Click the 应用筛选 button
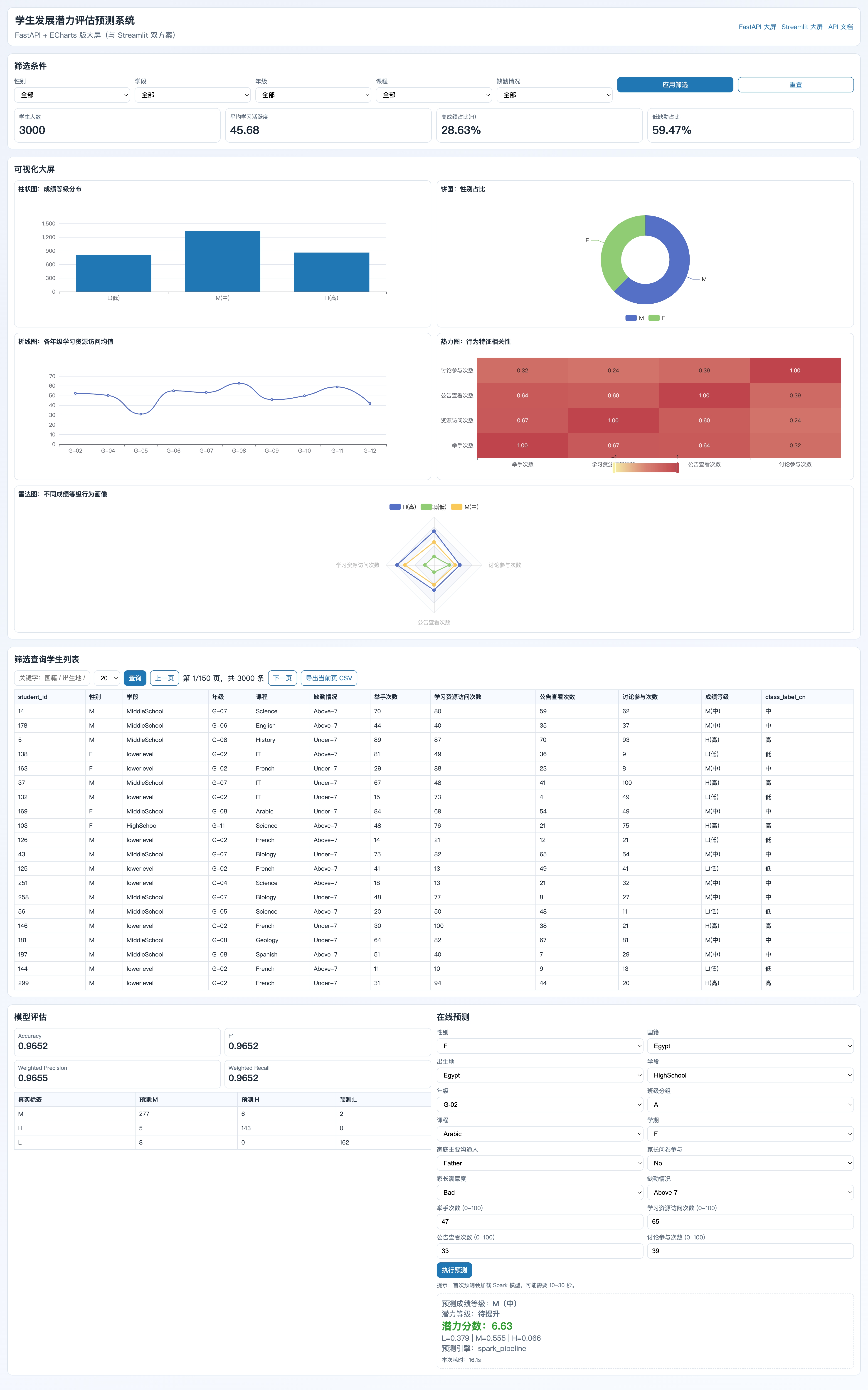This screenshot has width=868, height=1390. (x=675, y=84)
